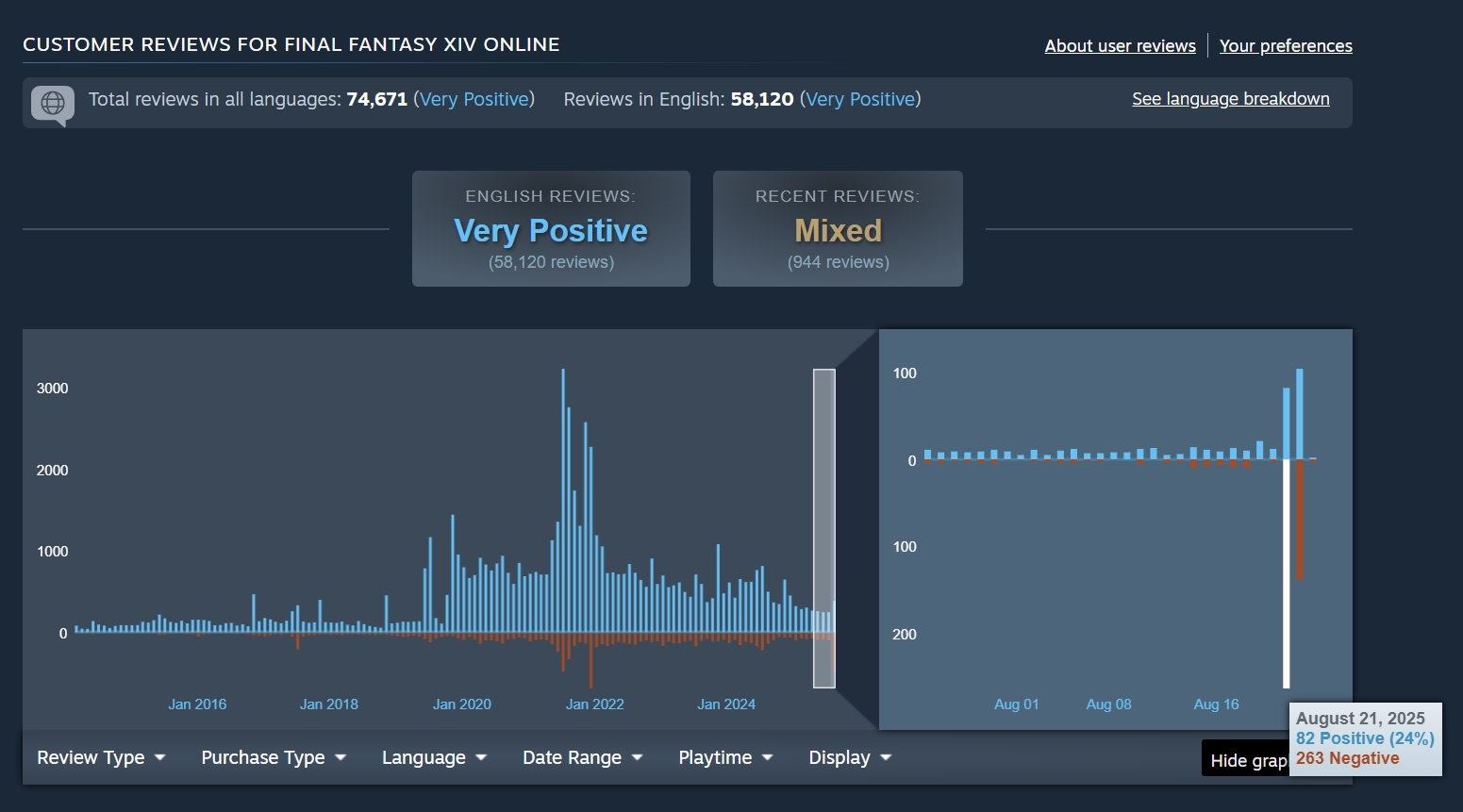The width and height of the screenshot is (1463, 812).
Task: Click the "August 21, 2025" tooltip date
Action: [1360, 719]
